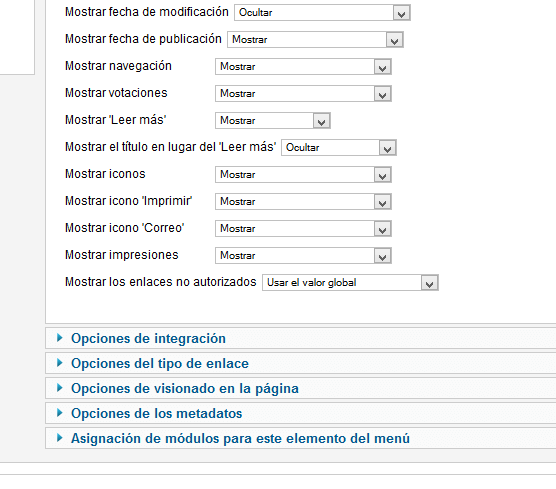Click triangle icon beside 'Opciones del tipo de enlace'
The height and width of the screenshot is (489, 556).
click(x=60, y=363)
